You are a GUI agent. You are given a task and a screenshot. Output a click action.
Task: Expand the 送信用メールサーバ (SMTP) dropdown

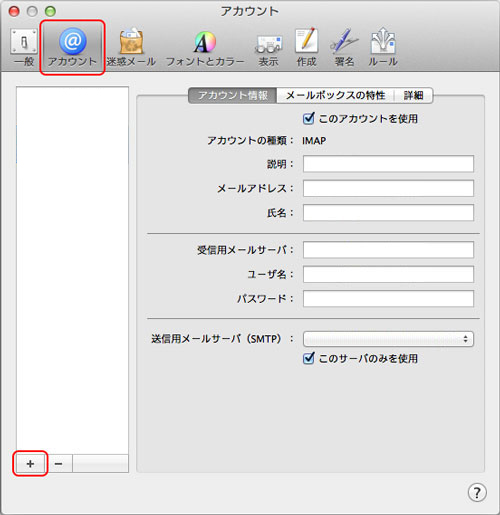click(x=388, y=339)
